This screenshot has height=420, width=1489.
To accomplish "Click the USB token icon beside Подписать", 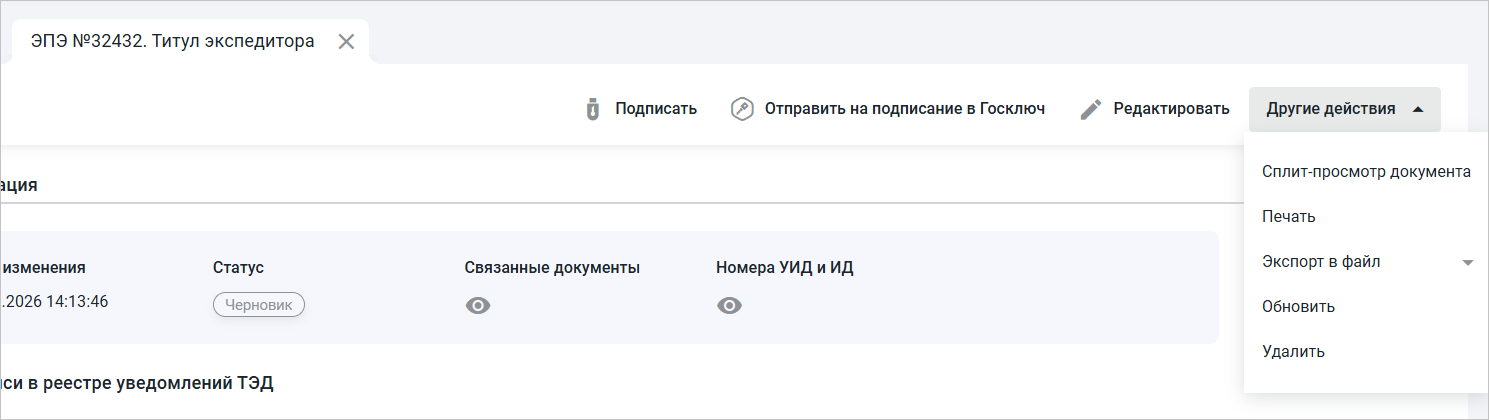I will coord(592,109).
